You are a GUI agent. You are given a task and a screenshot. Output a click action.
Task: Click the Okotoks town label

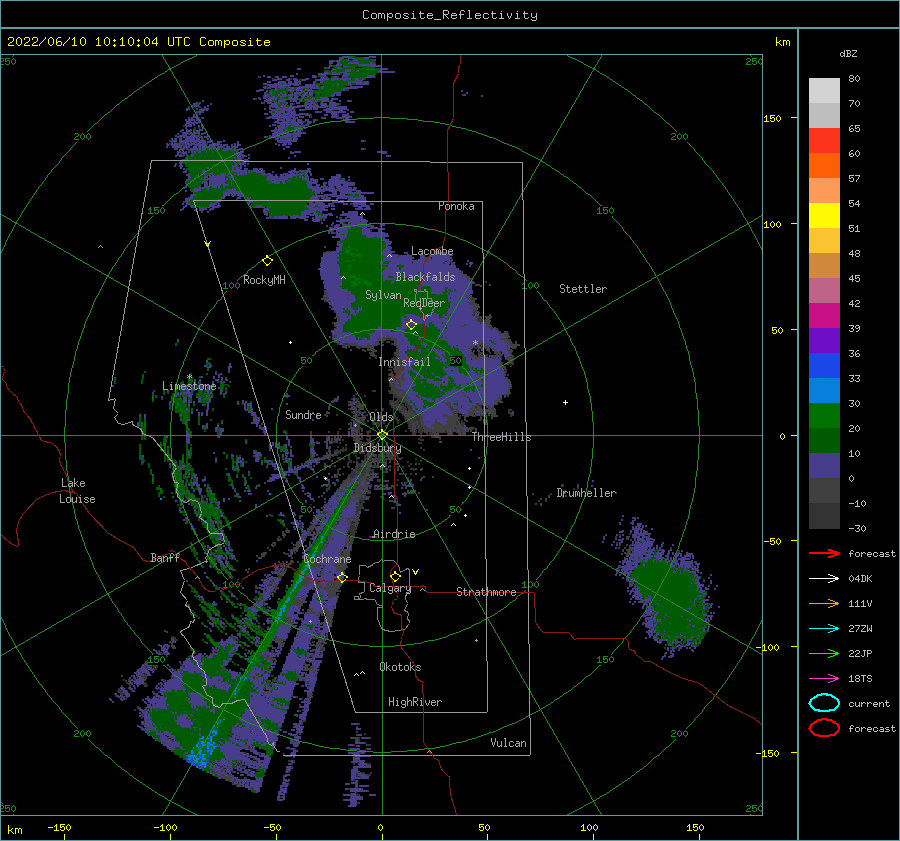click(400, 667)
